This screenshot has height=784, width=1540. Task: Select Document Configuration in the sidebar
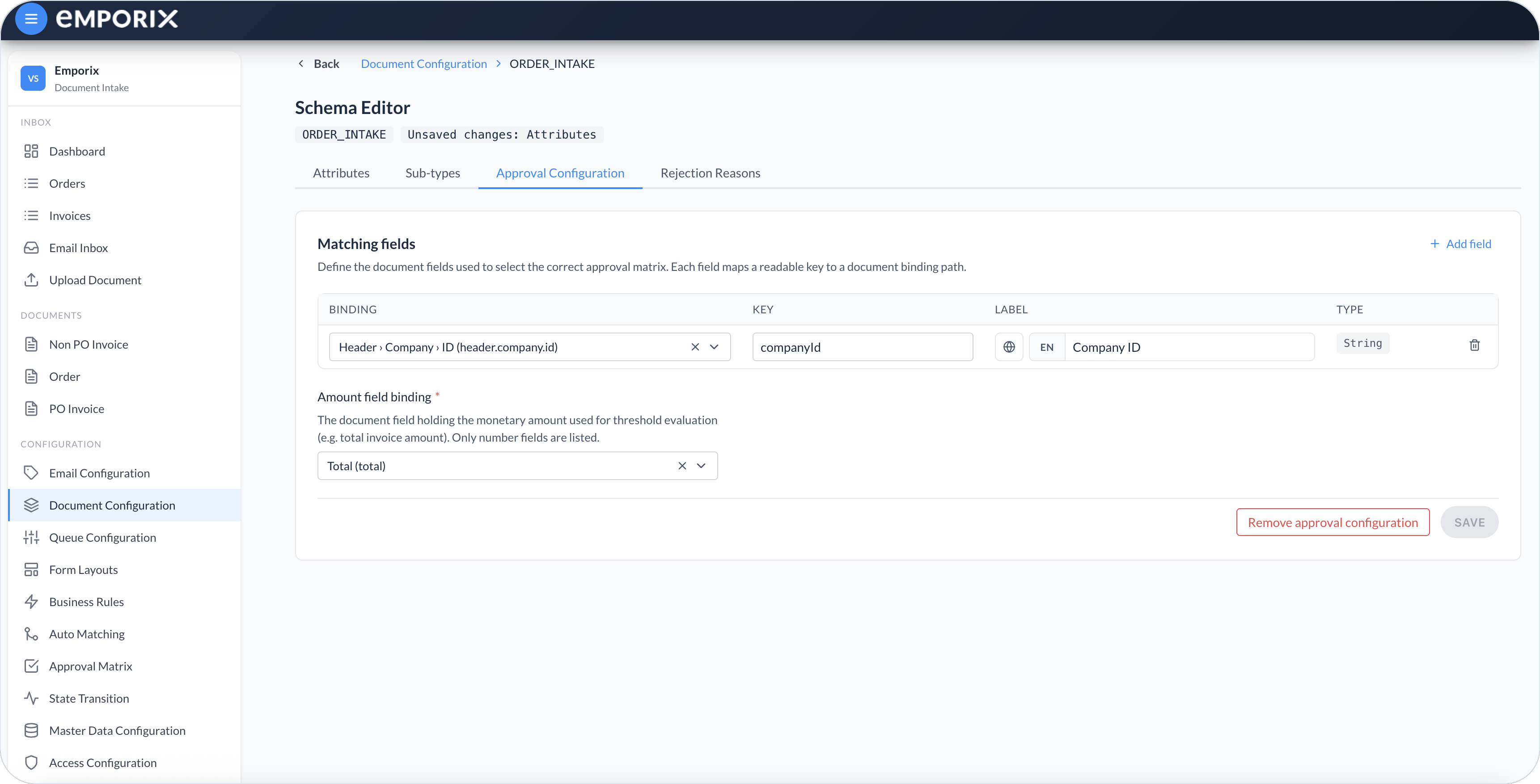[x=124, y=505]
